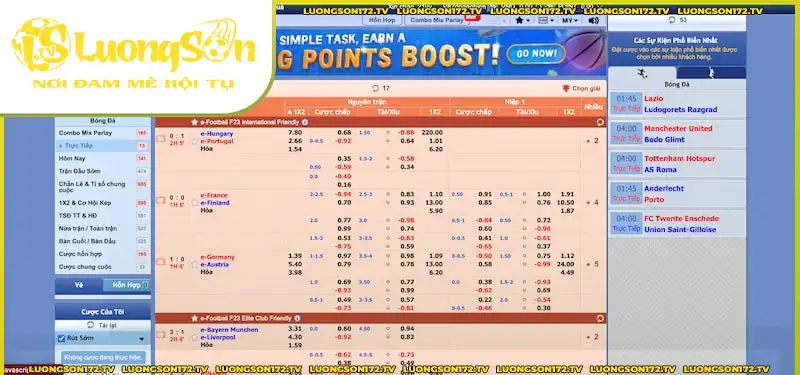Viewport: 800px width, 375px height.
Task: Select Nửa trận / Toàn trận in sidebar
Action: pyautogui.click(x=103, y=229)
